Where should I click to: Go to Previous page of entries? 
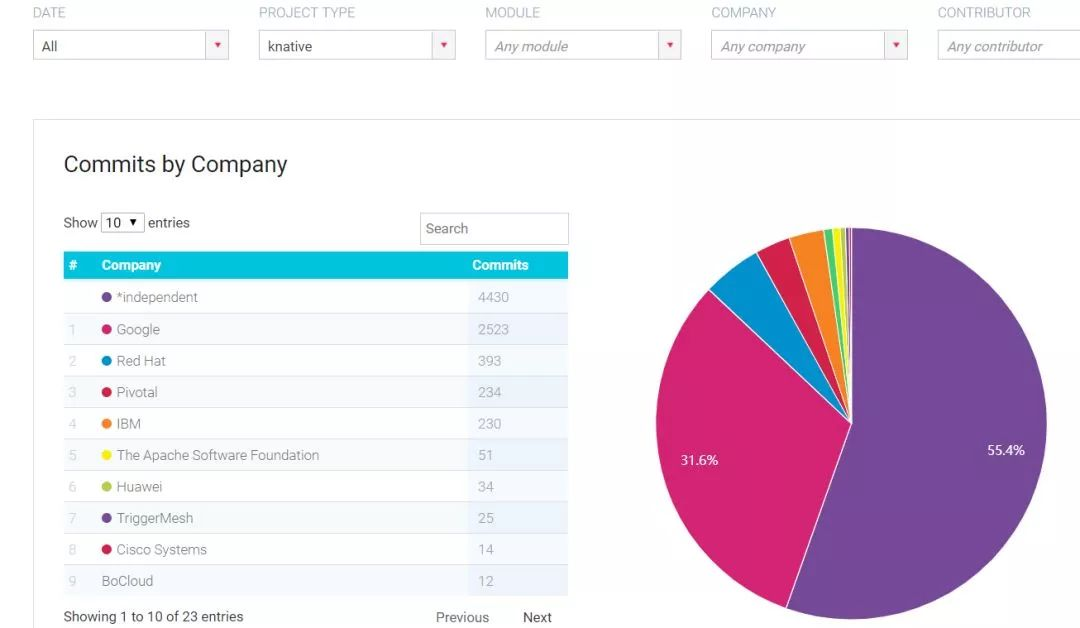pos(462,617)
